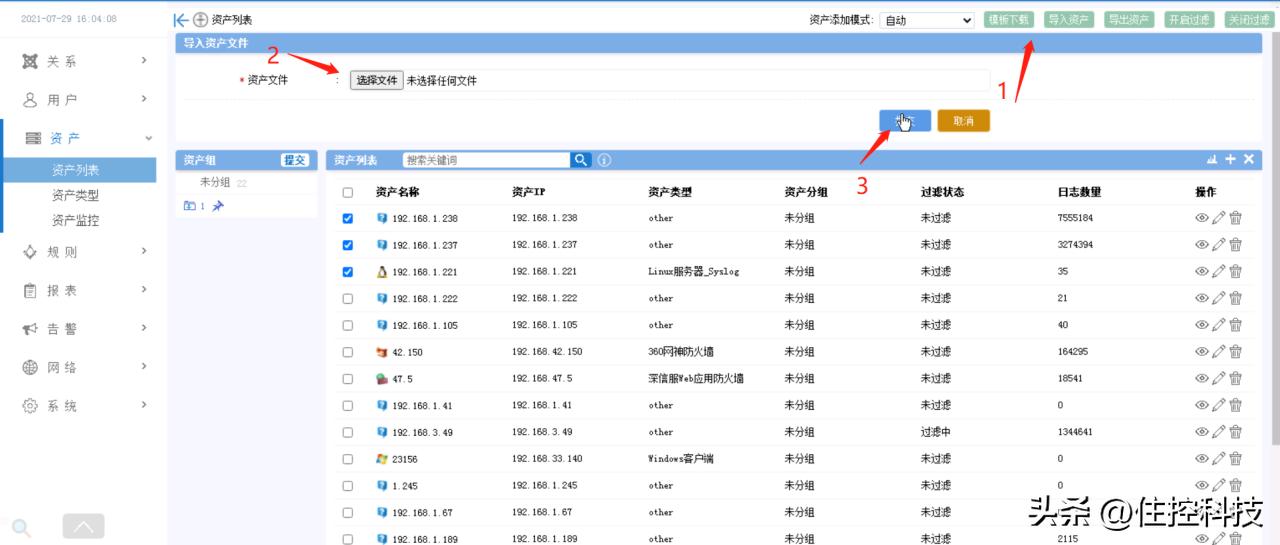Click the circled plus icon beside 资产列表 title
This screenshot has height=545, width=1280.
(x=200, y=20)
